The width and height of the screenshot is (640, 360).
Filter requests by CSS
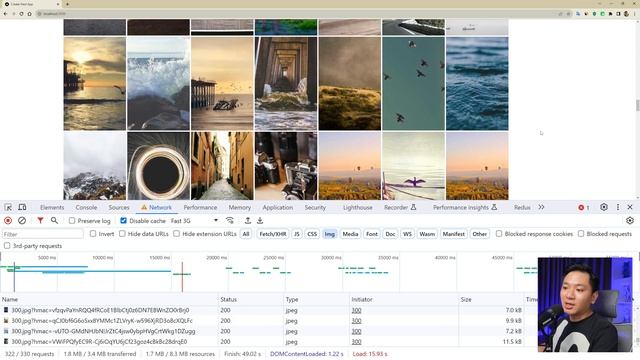(x=312, y=234)
